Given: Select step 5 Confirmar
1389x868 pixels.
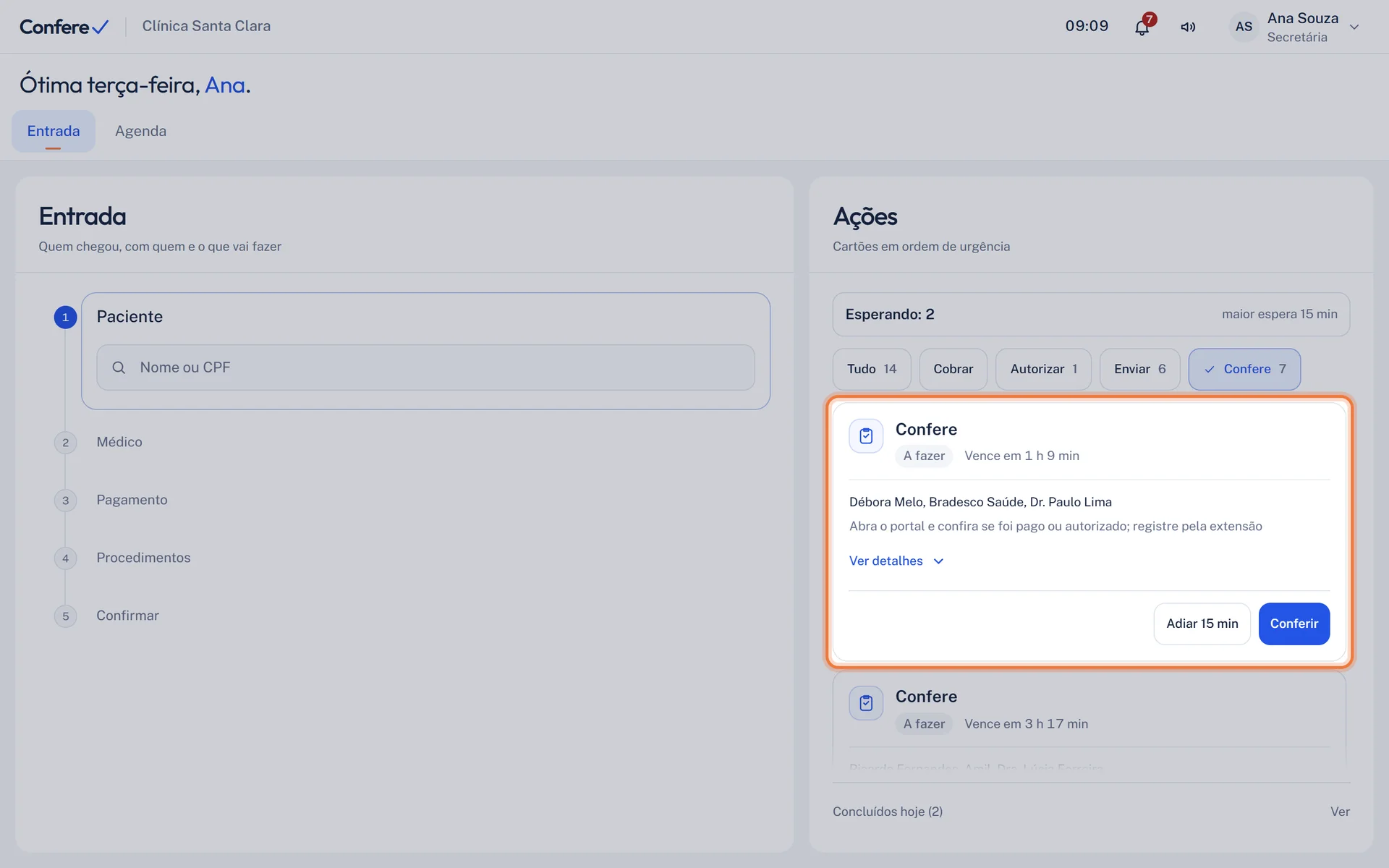Looking at the screenshot, I should tap(127, 616).
